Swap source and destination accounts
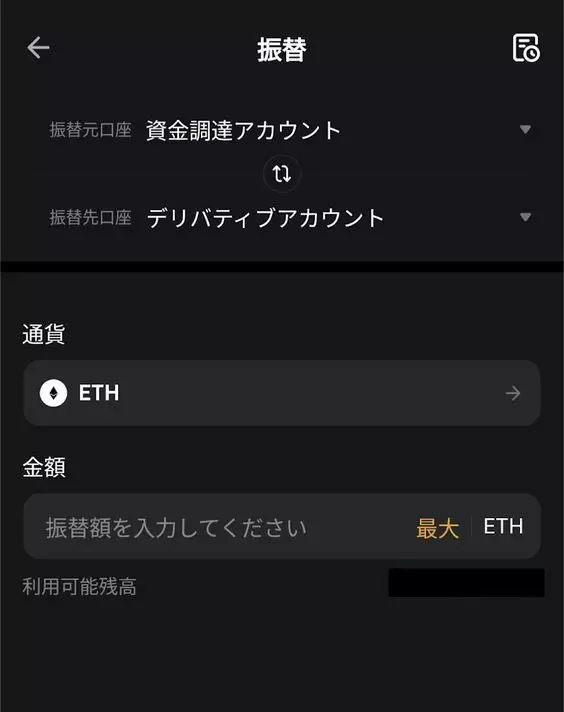Image resolution: width=564 pixels, height=712 pixels. [x=282, y=174]
